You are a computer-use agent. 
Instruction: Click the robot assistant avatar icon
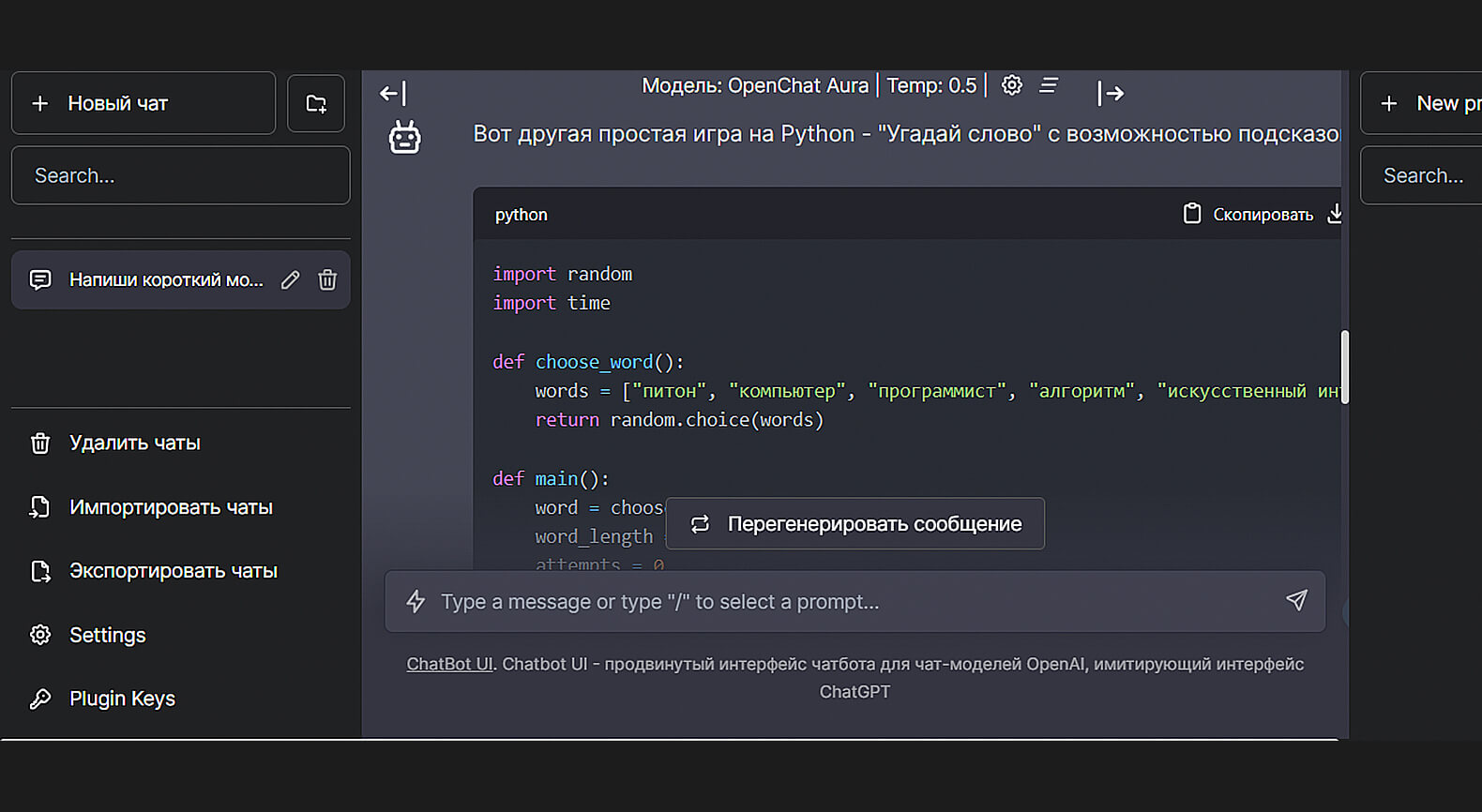point(405,137)
